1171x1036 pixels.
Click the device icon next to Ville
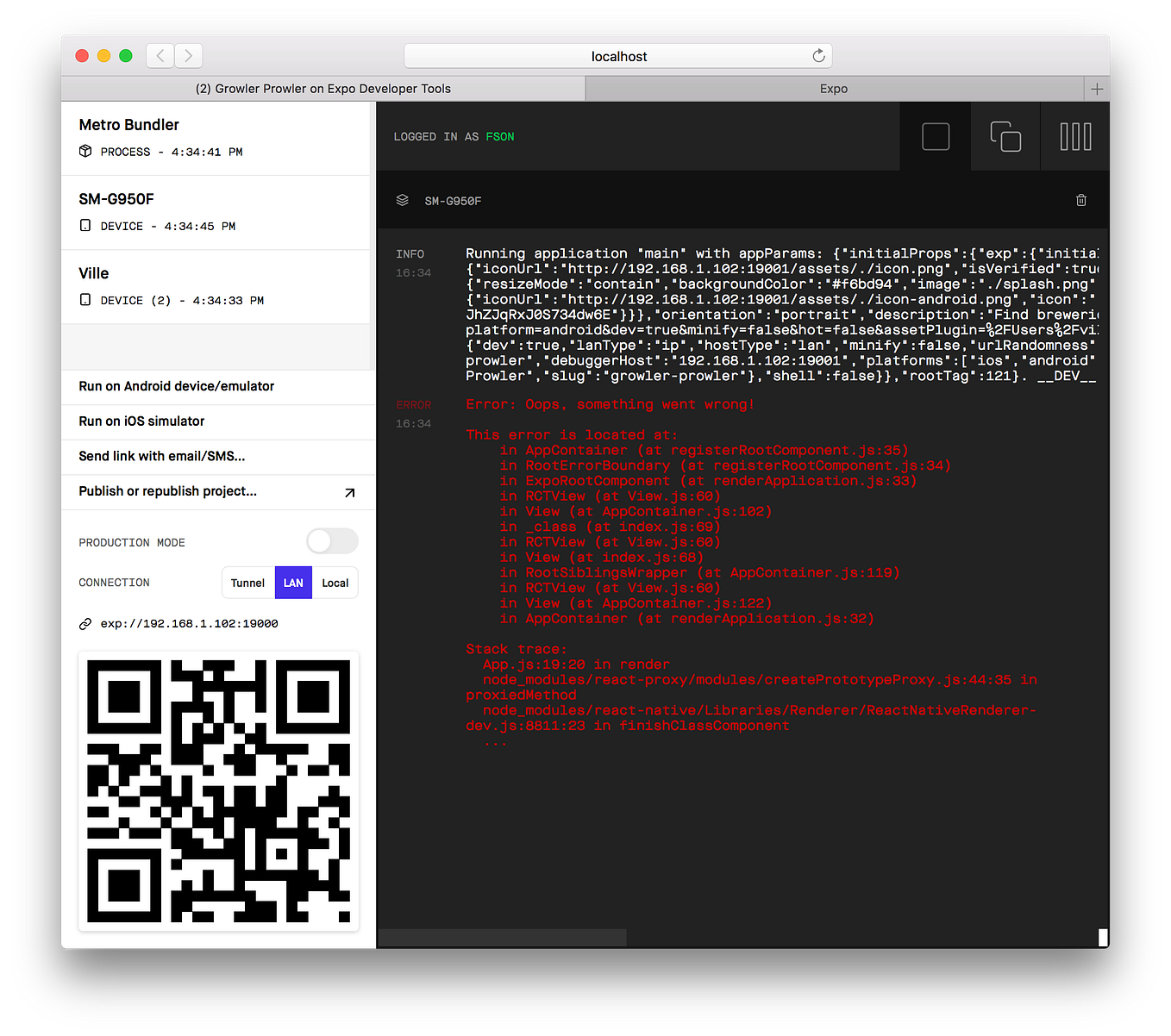coord(85,299)
